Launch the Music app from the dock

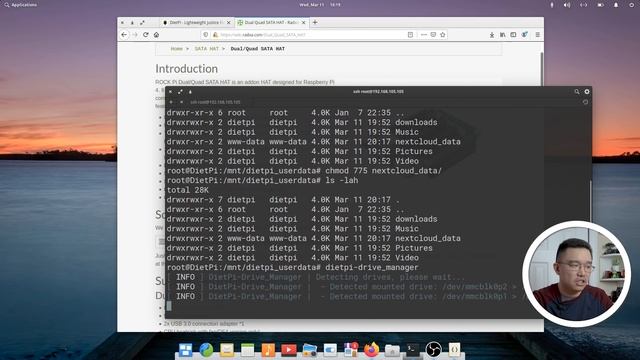pyautogui.click(x=268, y=350)
